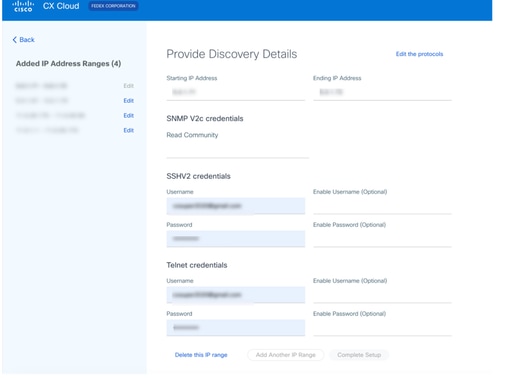508x378 pixels.
Task: Click the greyed Edit for first IP range
Action: click(x=128, y=86)
